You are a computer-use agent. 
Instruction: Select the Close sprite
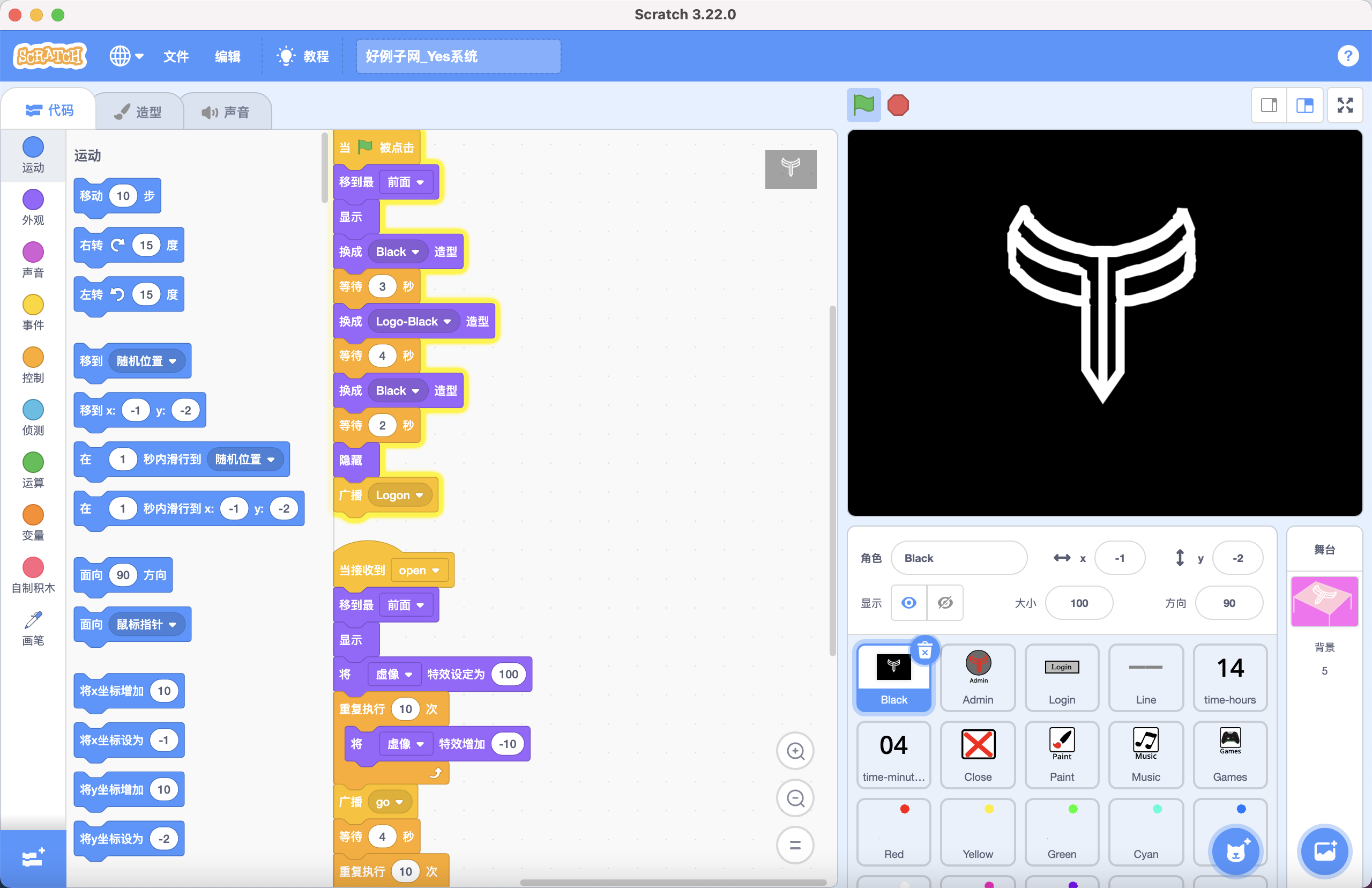[978, 754]
